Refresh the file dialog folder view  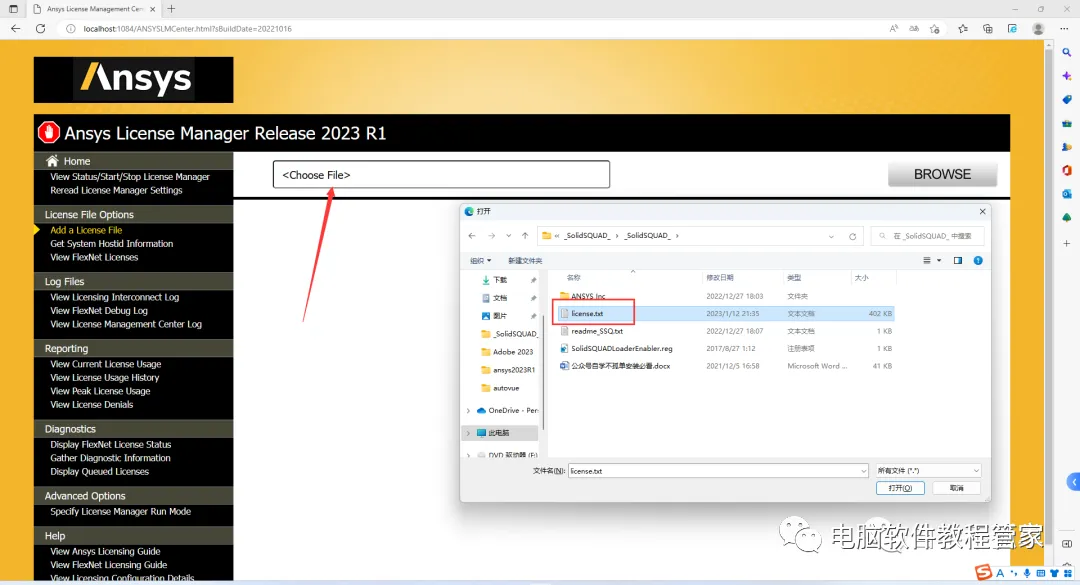852,236
